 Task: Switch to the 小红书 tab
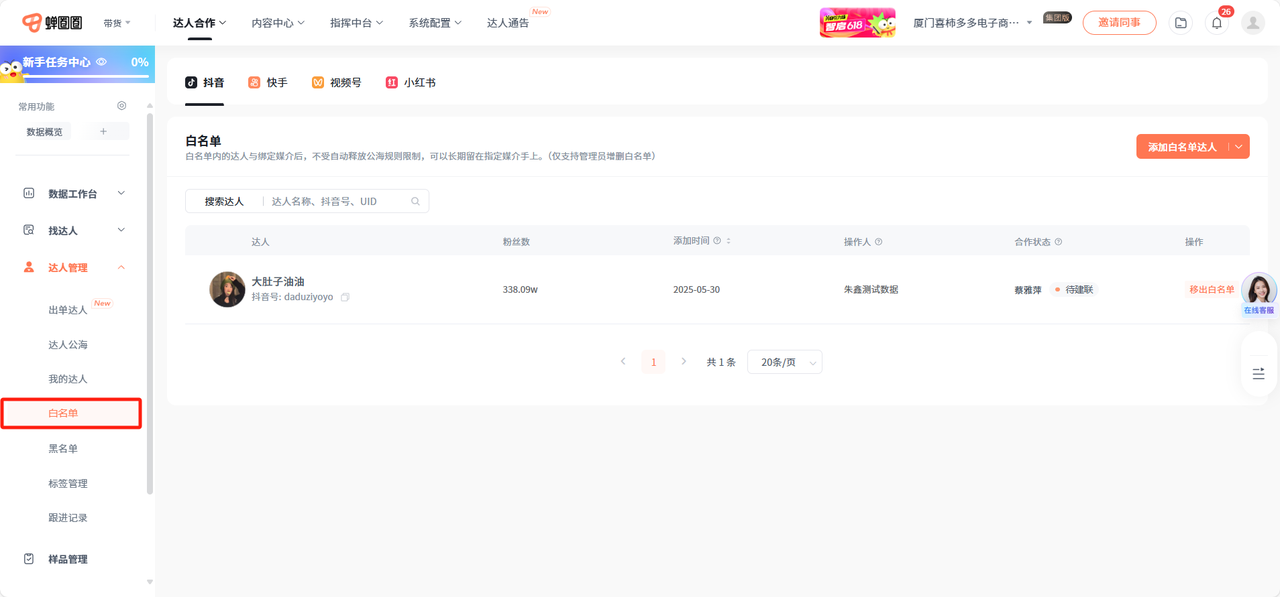point(410,83)
